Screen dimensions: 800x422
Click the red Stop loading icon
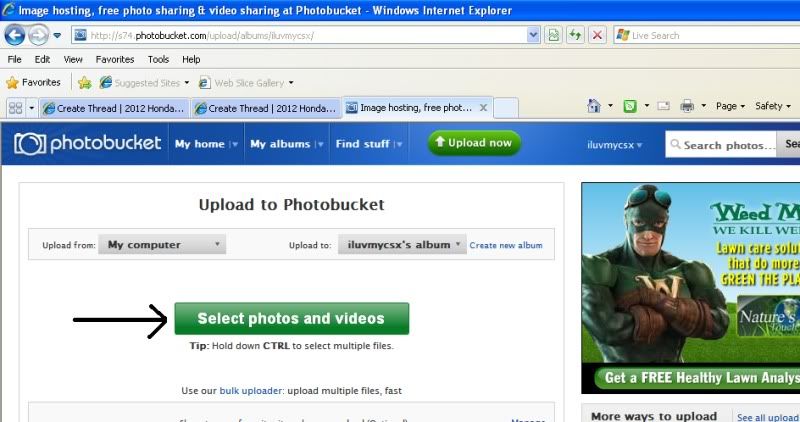597,35
